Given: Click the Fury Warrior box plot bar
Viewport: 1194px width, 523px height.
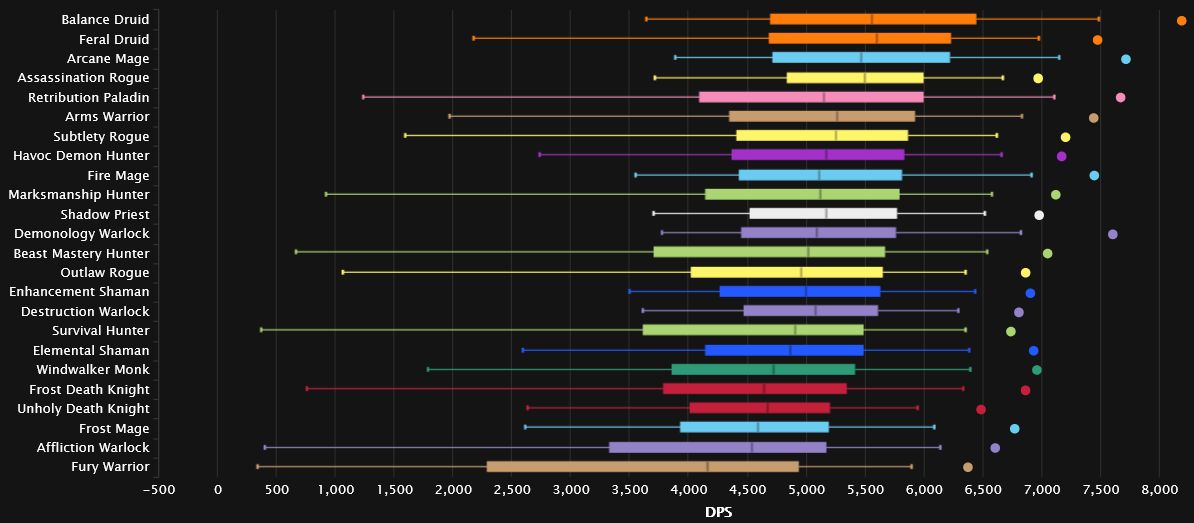Looking at the screenshot, I should click(642, 467).
